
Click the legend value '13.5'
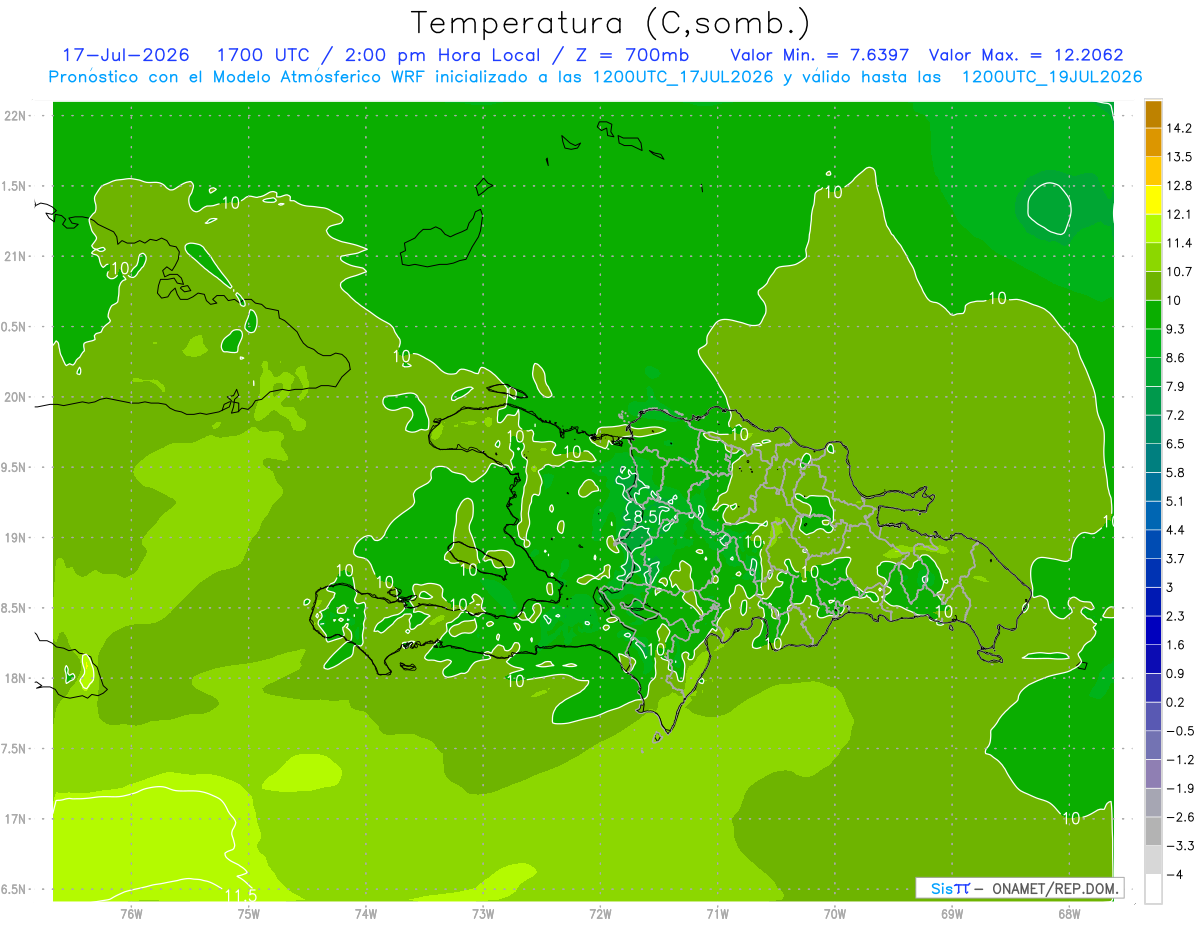pyautogui.click(x=1179, y=157)
